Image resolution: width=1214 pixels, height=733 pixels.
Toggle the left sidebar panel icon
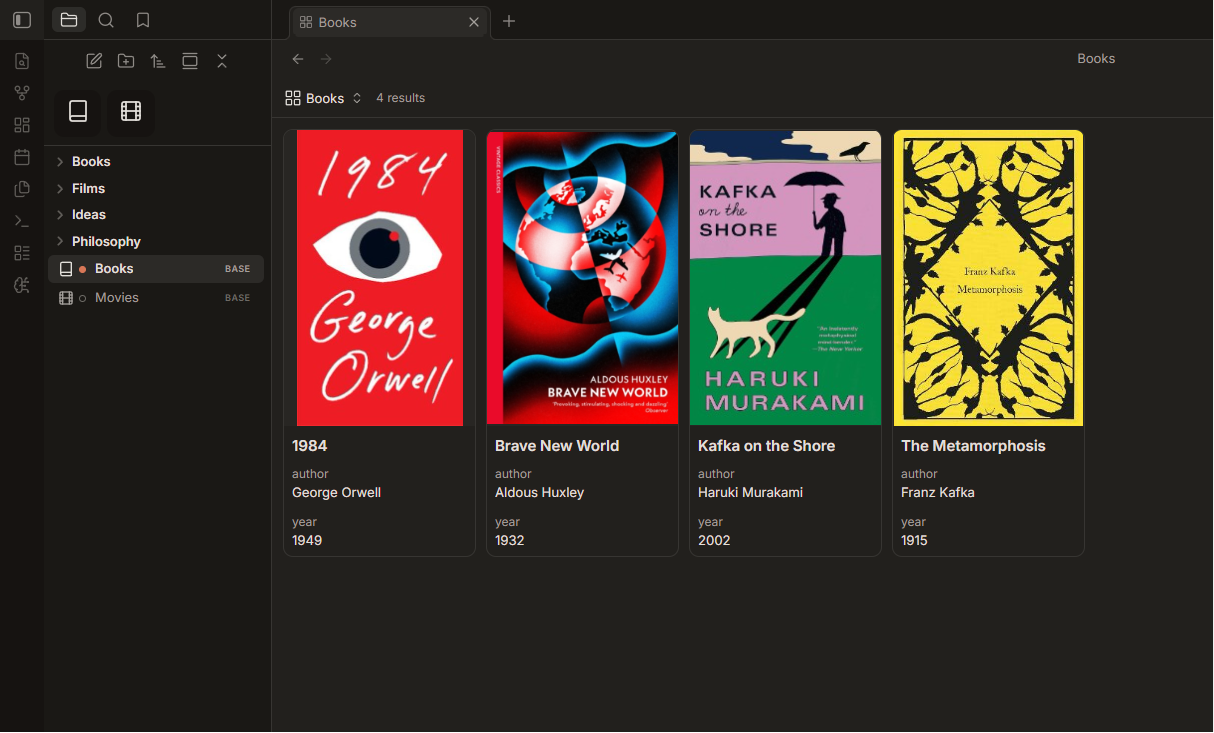pos(22,20)
